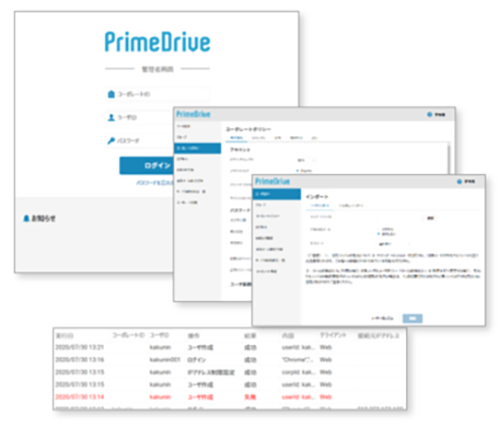The width and height of the screenshot is (500, 425).
Task: Click the person icon beside the User ID field
Action: [x=111, y=117]
